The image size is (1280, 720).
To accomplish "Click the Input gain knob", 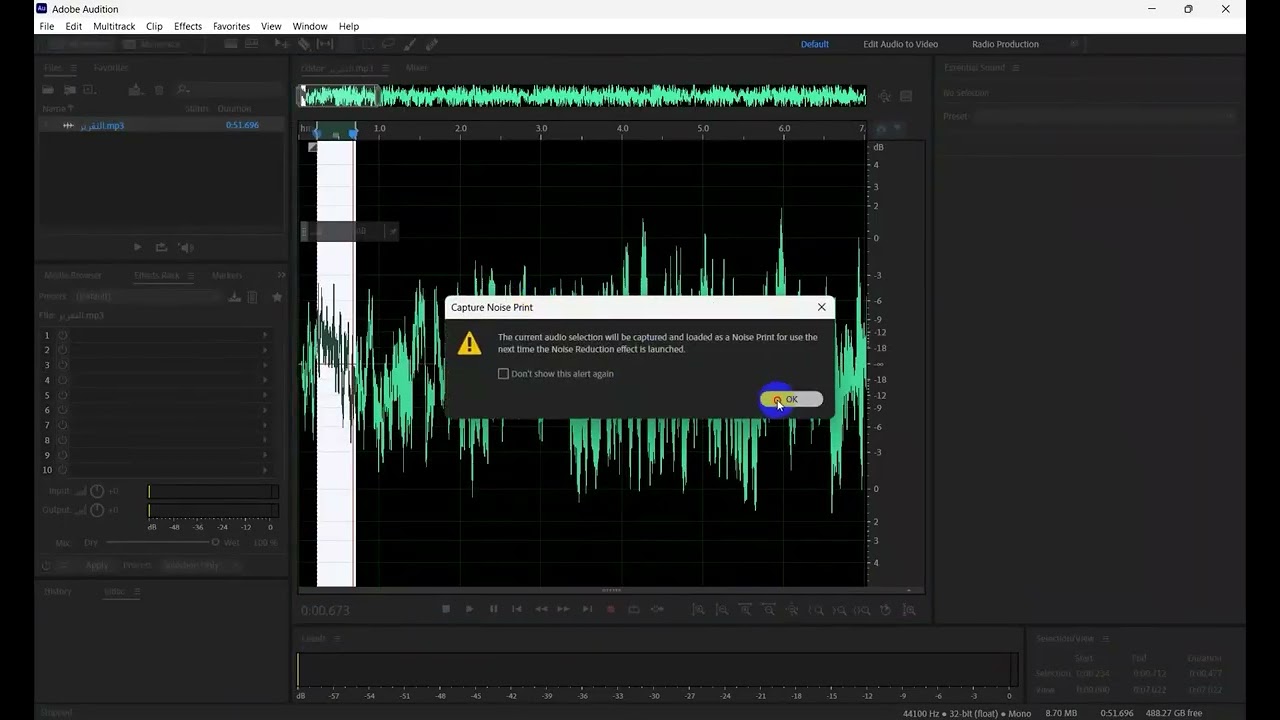I will click(x=97, y=491).
